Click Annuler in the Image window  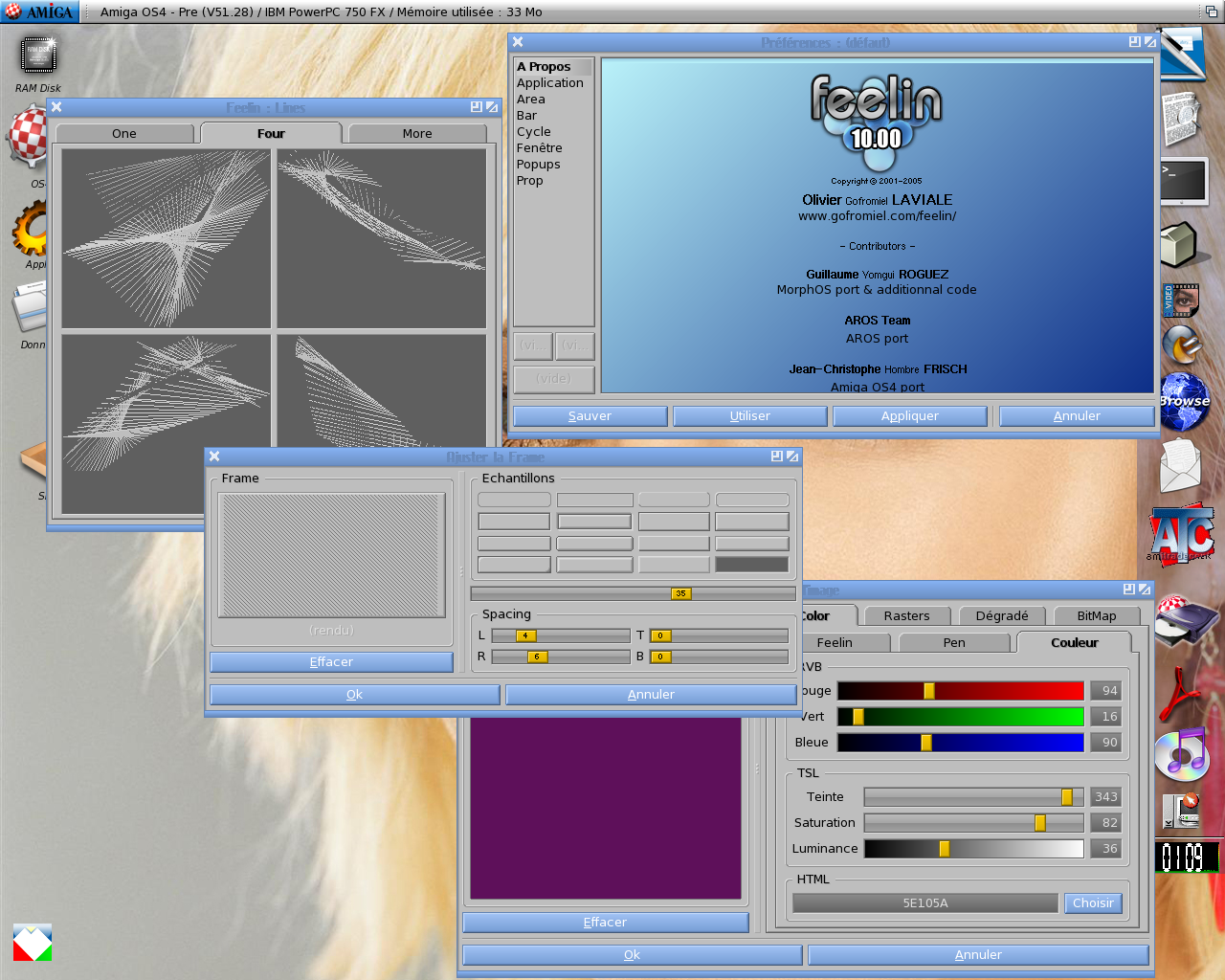pyautogui.click(x=978, y=955)
